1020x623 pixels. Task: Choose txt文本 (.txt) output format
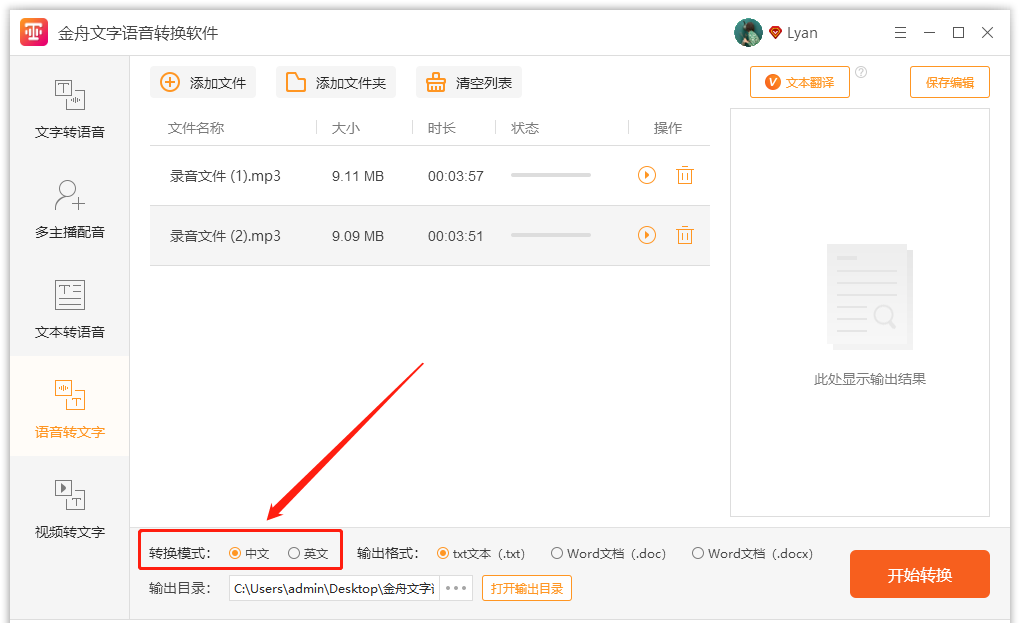(443, 553)
